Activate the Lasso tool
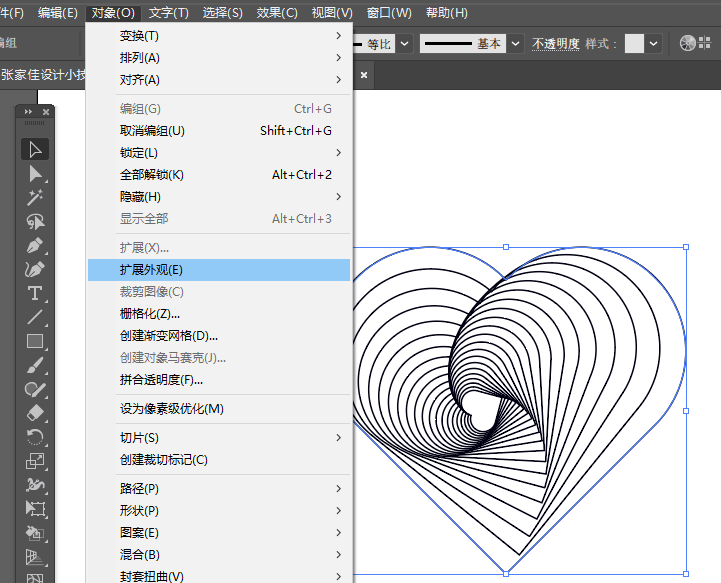 35,221
